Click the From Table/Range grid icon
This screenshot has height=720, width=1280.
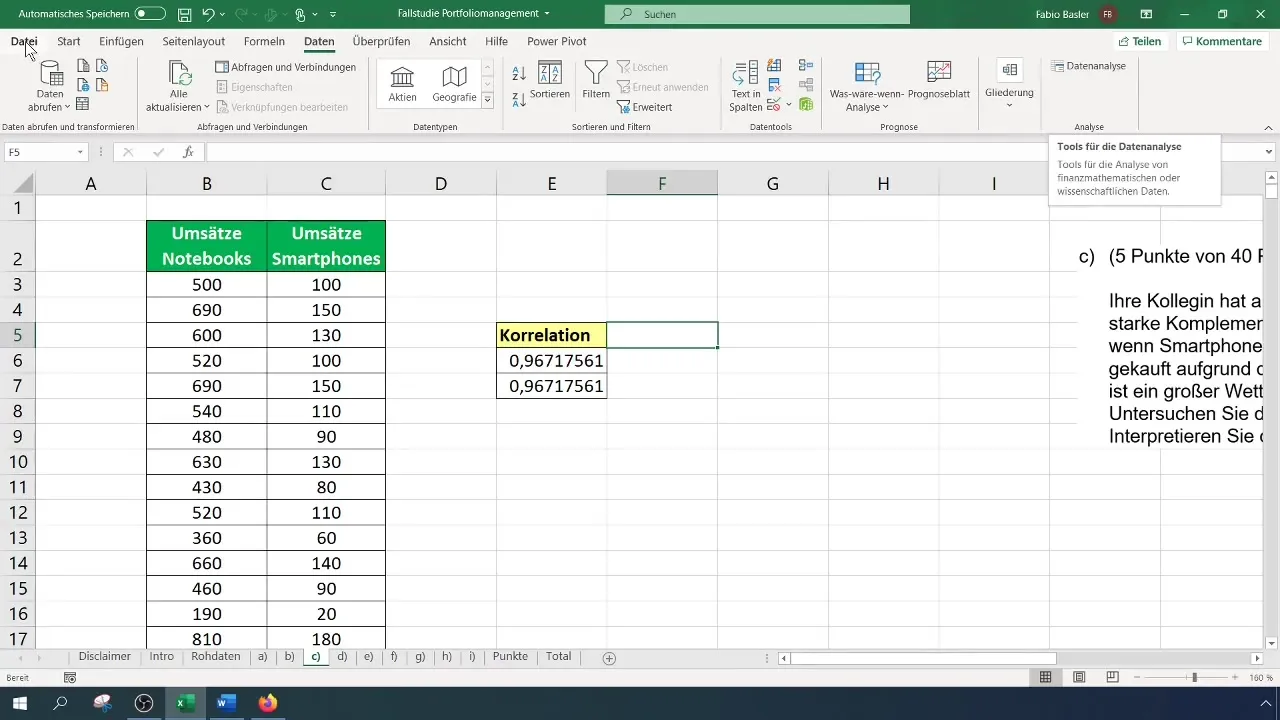pyautogui.click(x=83, y=104)
